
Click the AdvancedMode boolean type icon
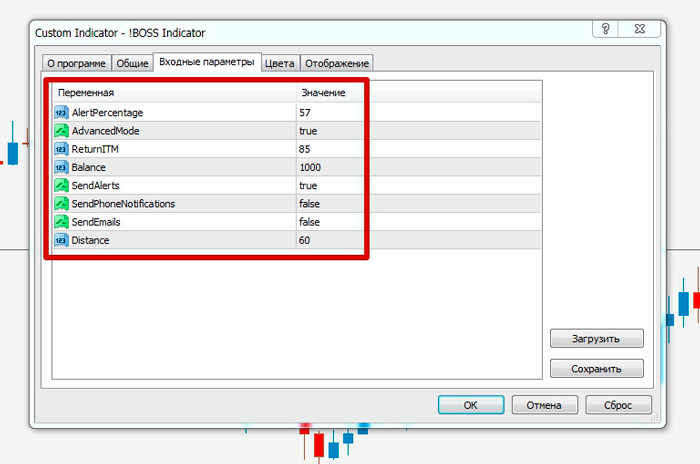(x=62, y=131)
